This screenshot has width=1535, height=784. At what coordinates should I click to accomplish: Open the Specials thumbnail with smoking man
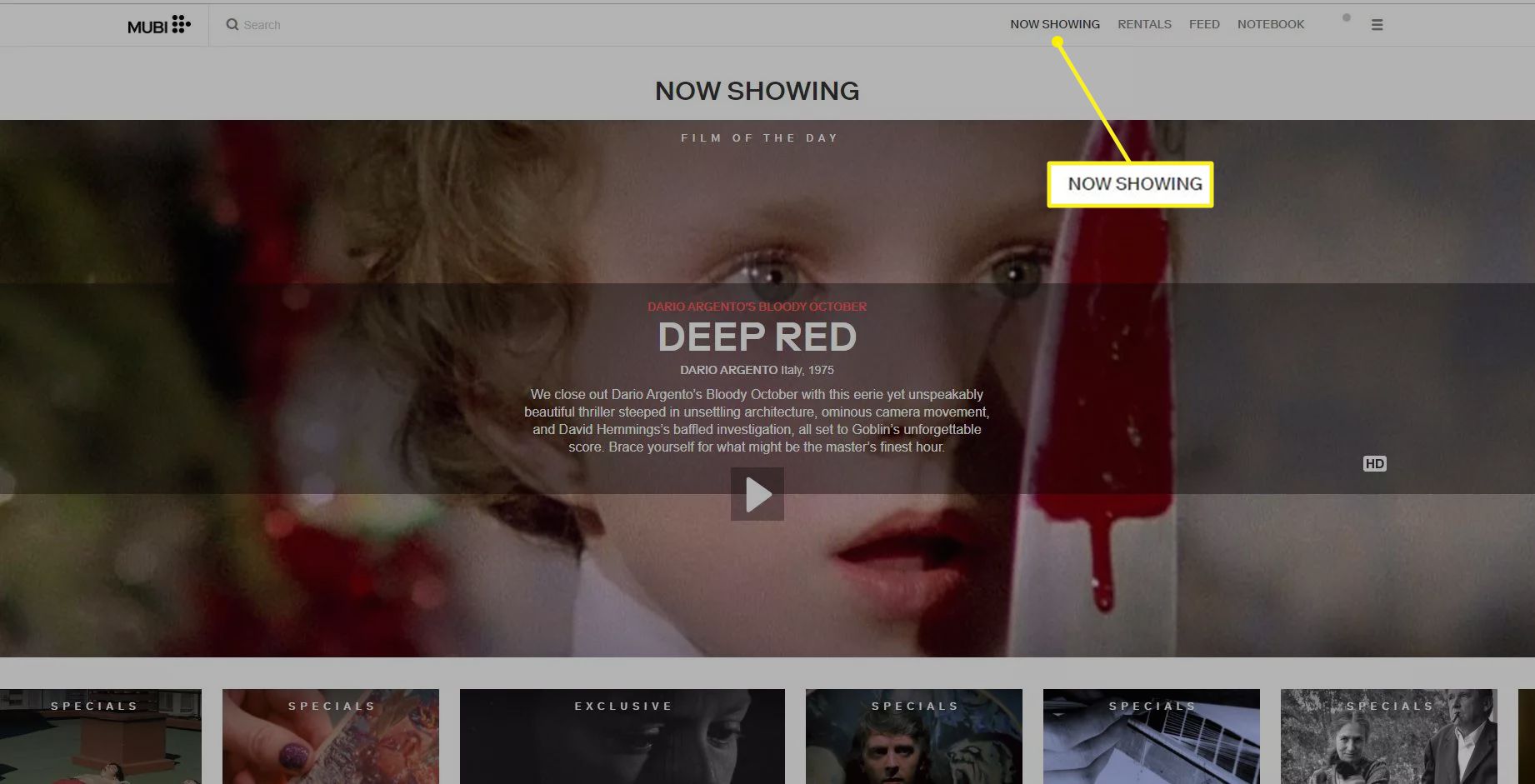pyautogui.click(x=1389, y=737)
